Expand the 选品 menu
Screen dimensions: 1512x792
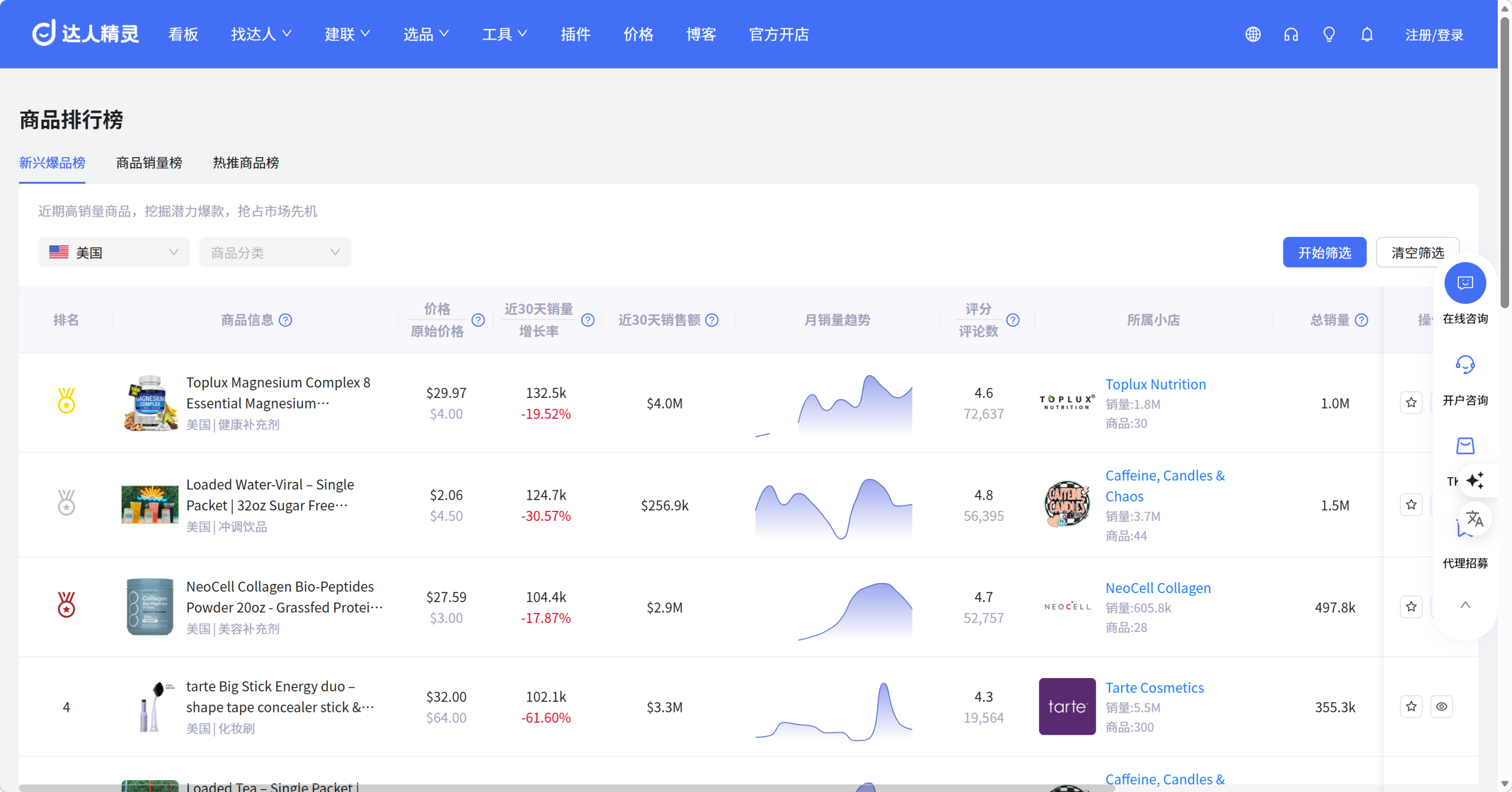pyautogui.click(x=426, y=34)
